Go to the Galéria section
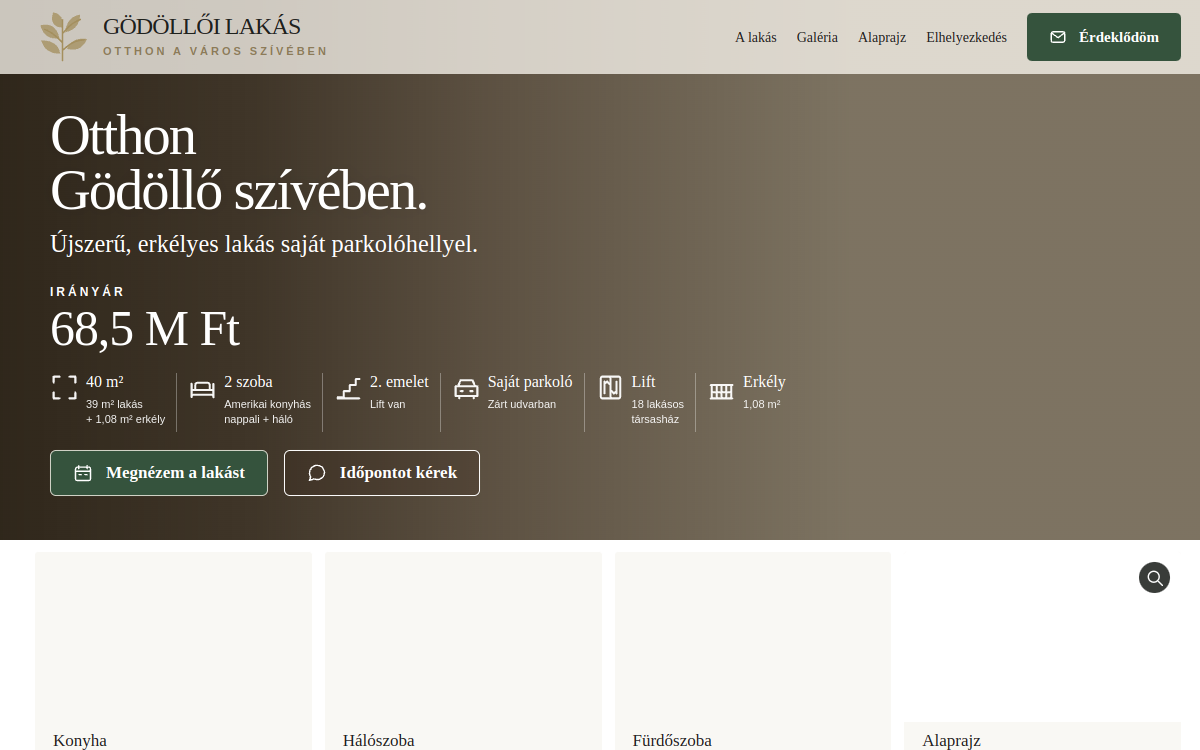The width and height of the screenshot is (1200, 750). click(817, 37)
